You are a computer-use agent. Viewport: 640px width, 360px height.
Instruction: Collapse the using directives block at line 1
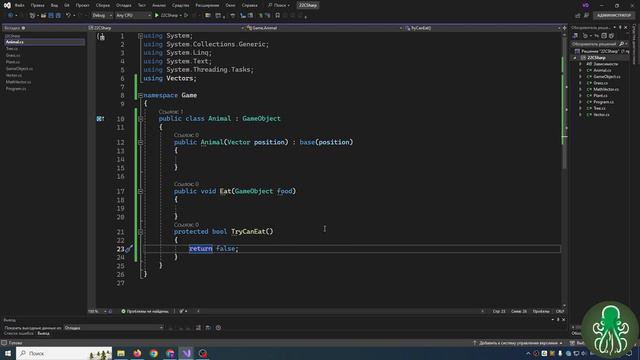coord(140,36)
